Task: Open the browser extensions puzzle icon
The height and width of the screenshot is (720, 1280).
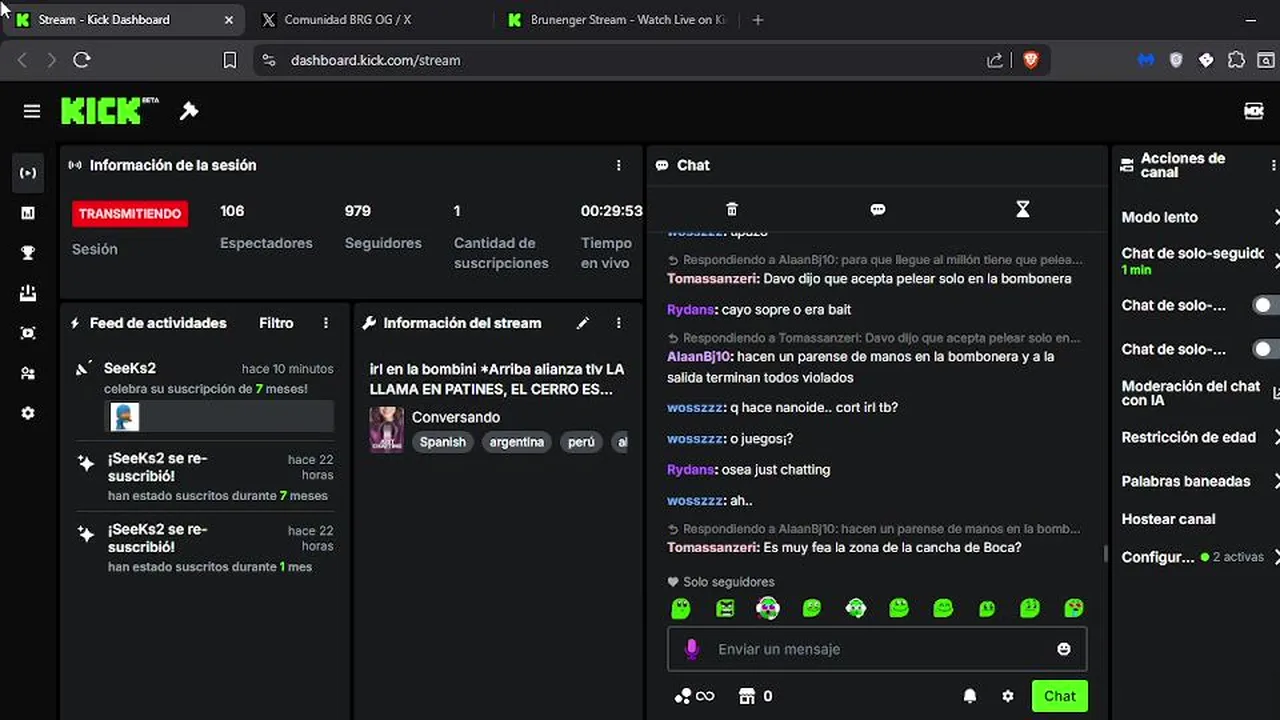Action: pyautogui.click(x=1236, y=60)
